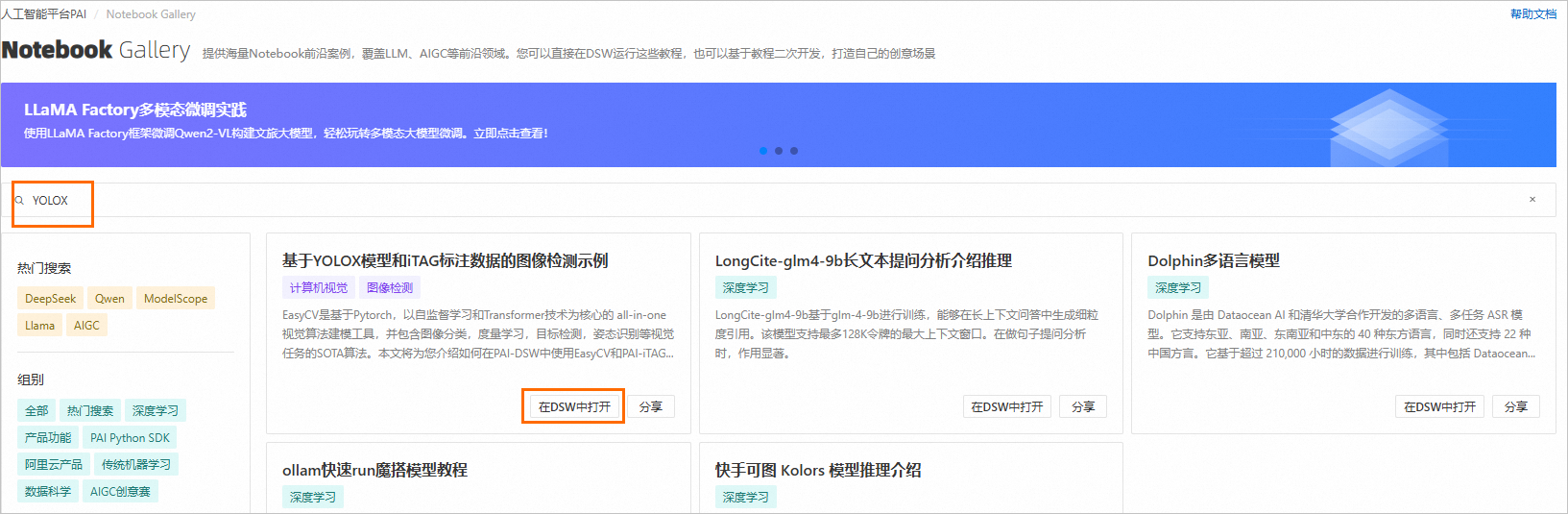Viewport: 1568px width, 514px height.
Task: Go to 人工智能平台PAI breadcrumb
Action: pyautogui.click(x=44, y=14)
